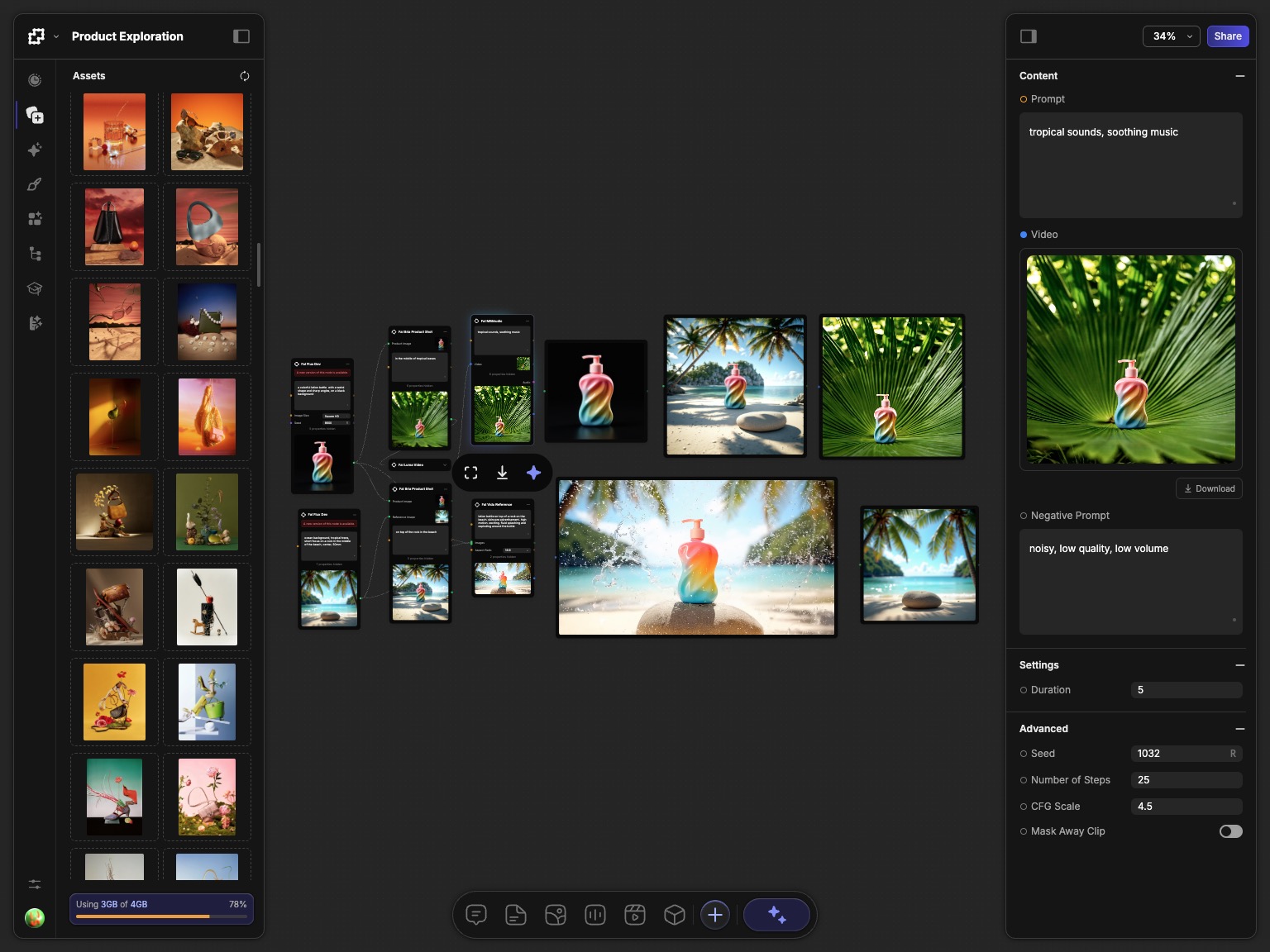Download the generated video
Viewport: 1270px width, 952px height.
pyautogui.click(x=1209, y=488)
